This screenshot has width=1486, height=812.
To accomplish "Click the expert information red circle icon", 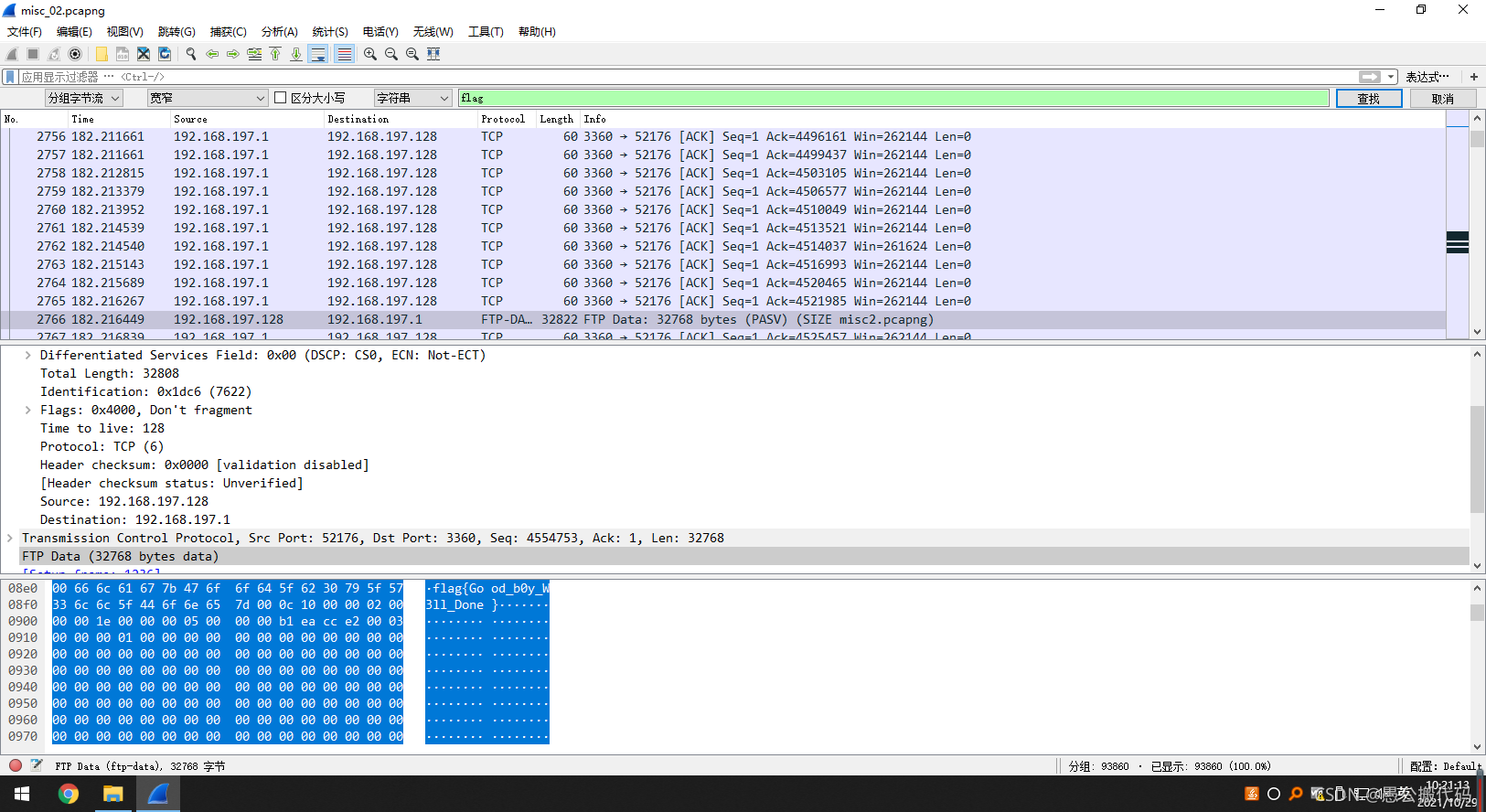I will [16, 765].
